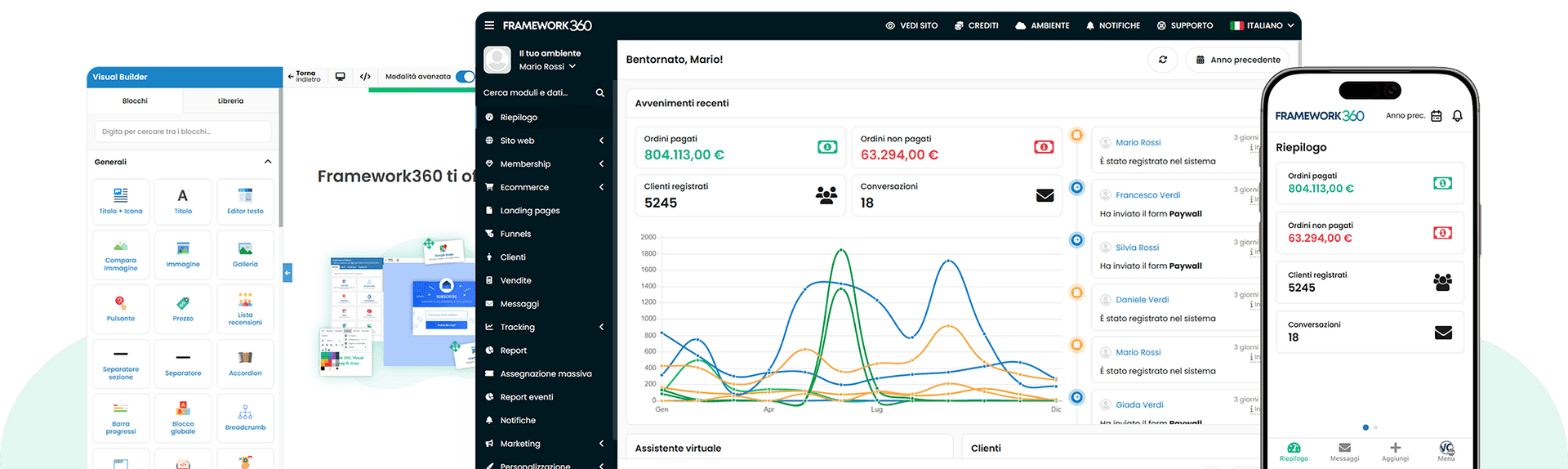Open the hamburger menu beside Framework360 logo
Screen dimensions: 1568x469
coord(489,25)
